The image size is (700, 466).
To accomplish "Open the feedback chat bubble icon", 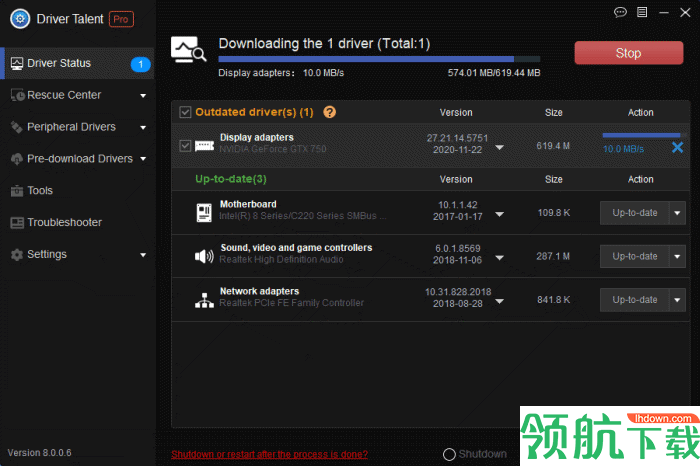I will (620, 12).
